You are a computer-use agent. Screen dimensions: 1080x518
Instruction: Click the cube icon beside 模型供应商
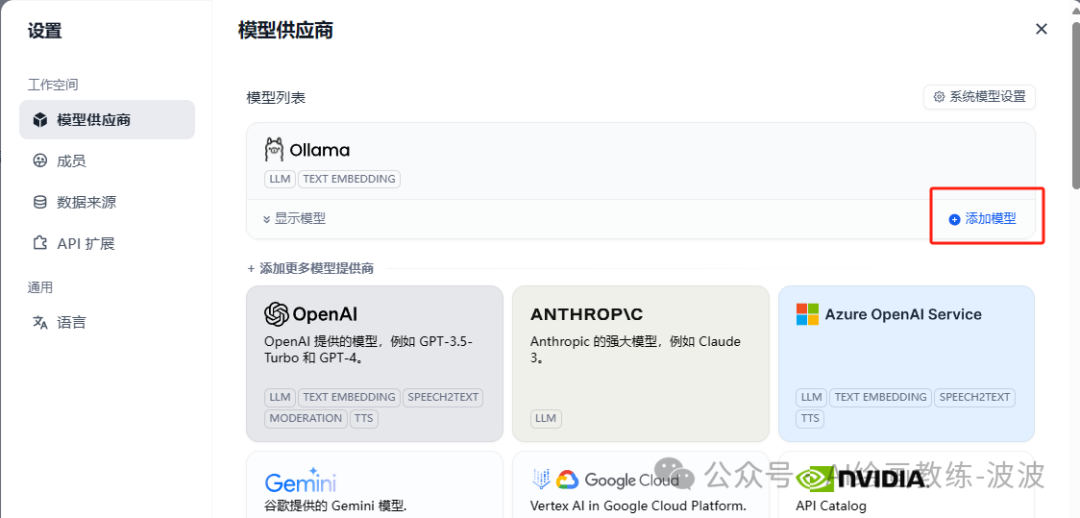[x=40, y=120]
